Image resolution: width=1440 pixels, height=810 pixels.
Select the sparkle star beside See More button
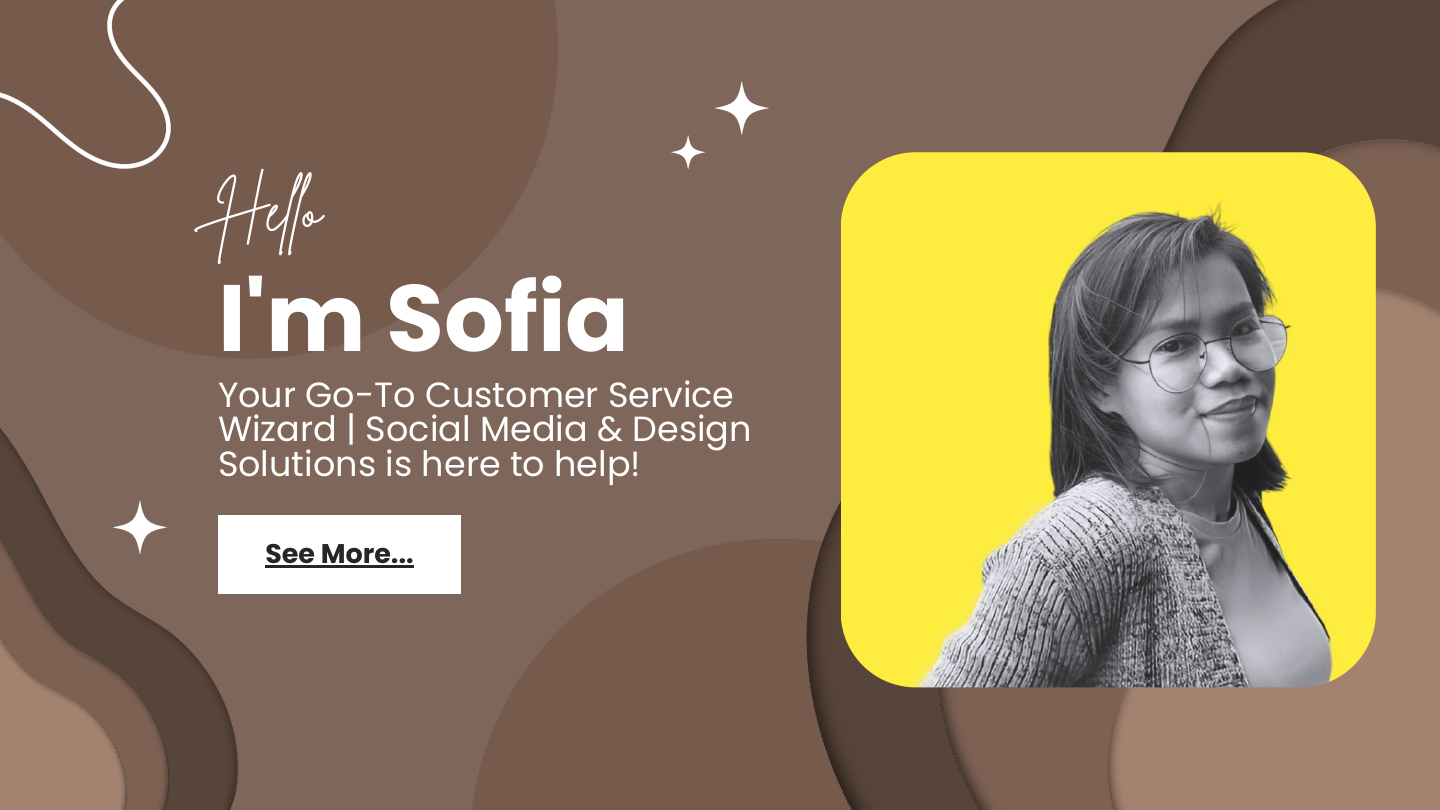click(x=140, y=527)
